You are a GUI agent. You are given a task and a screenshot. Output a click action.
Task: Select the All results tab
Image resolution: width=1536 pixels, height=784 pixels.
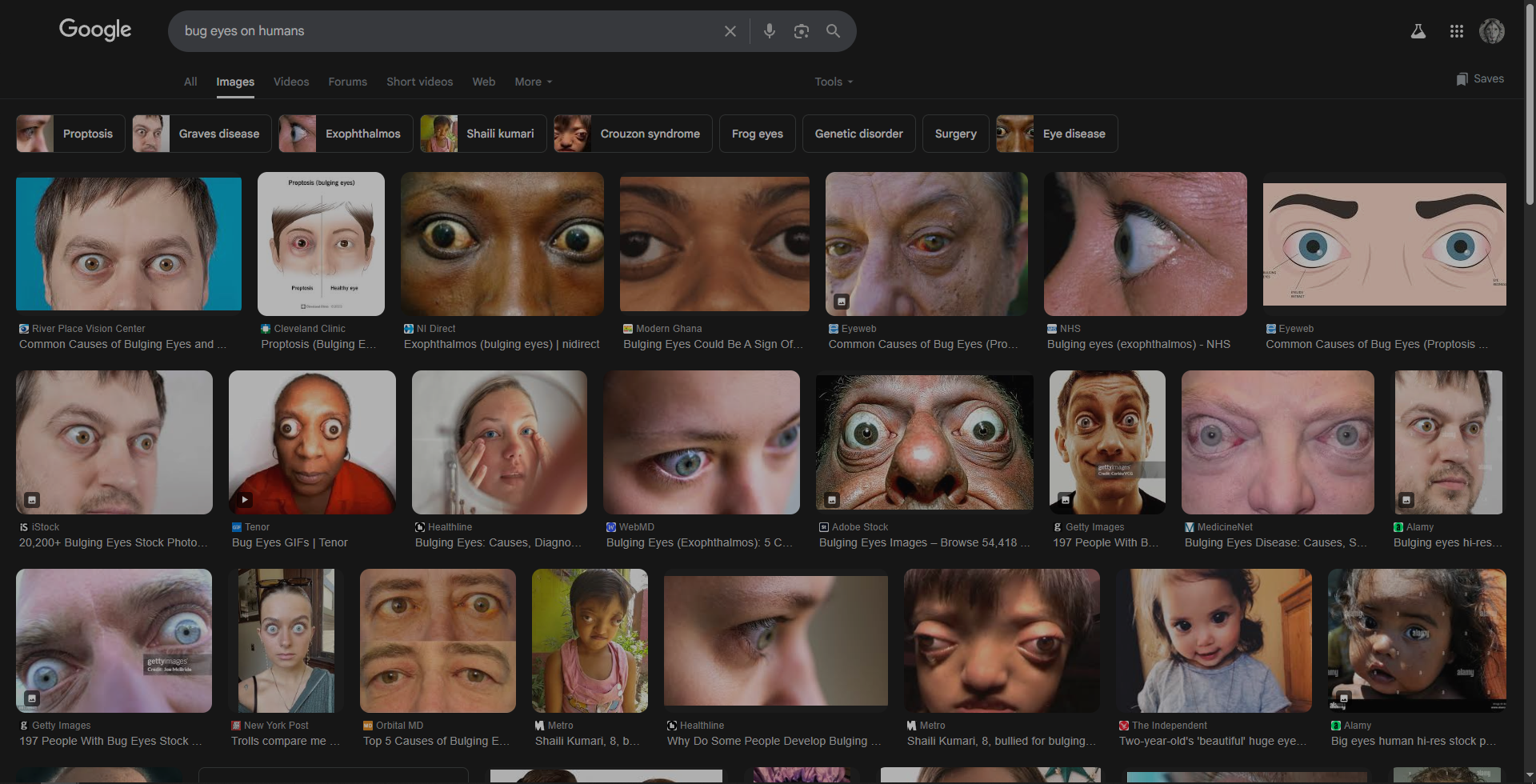pos(190,82)
